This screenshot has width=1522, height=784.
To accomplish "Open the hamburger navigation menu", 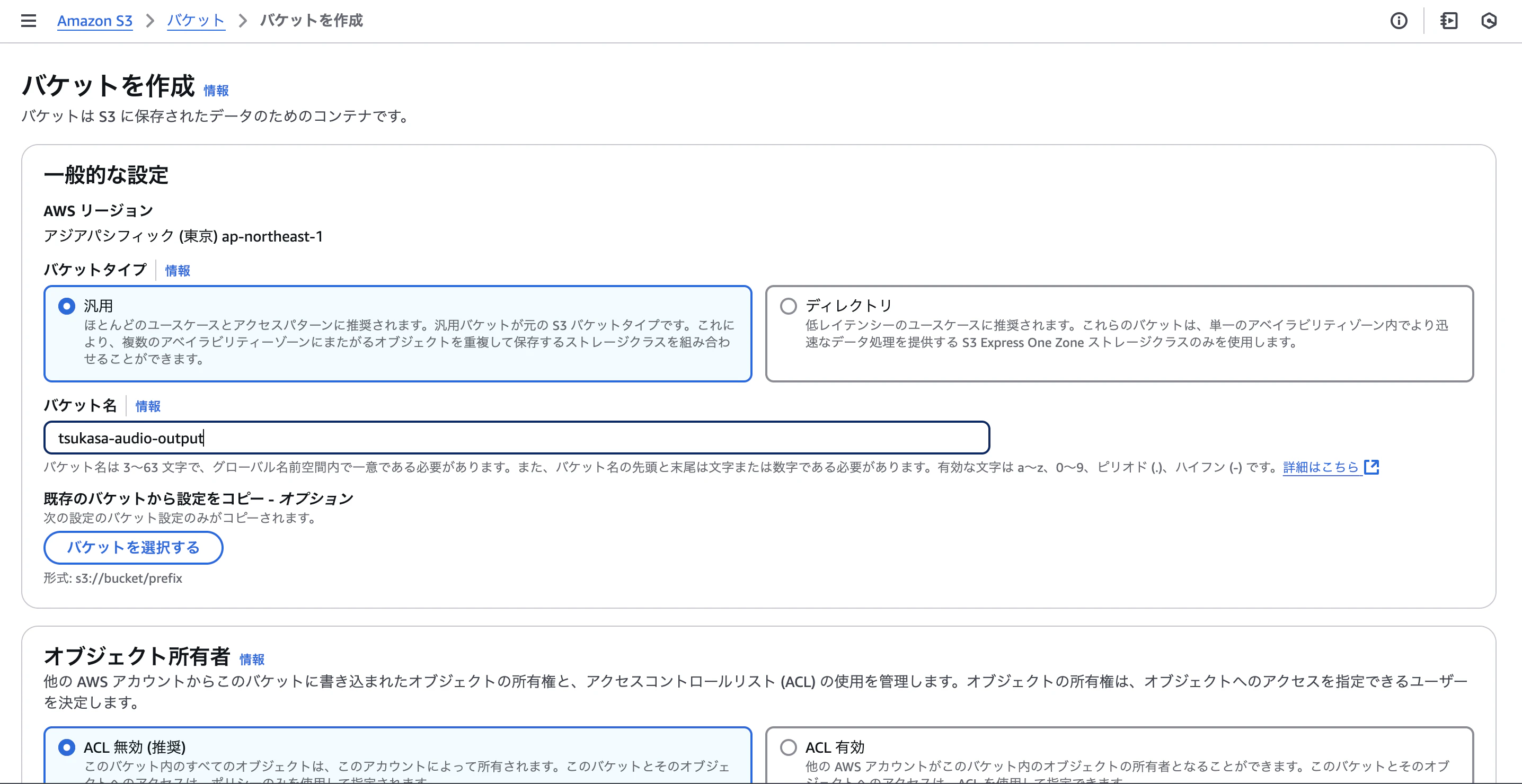I will 29,21.
